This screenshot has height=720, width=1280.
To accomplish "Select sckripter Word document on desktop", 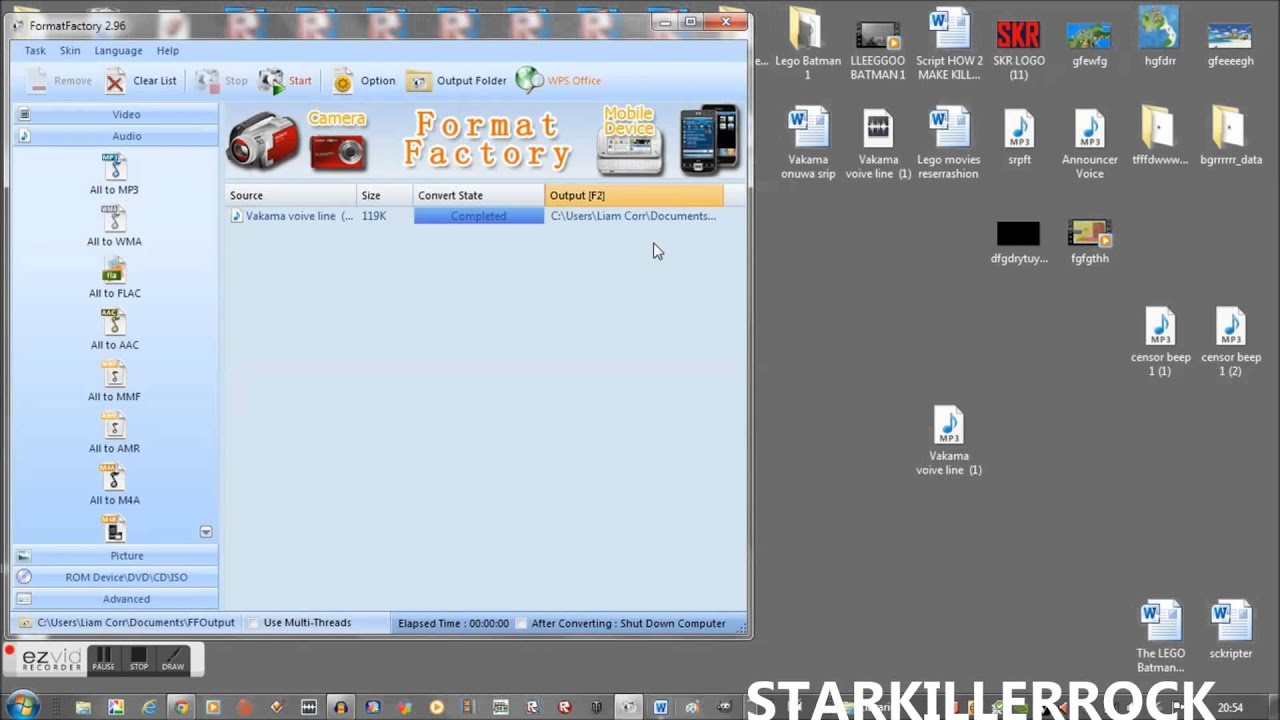I will [1230, 629].
